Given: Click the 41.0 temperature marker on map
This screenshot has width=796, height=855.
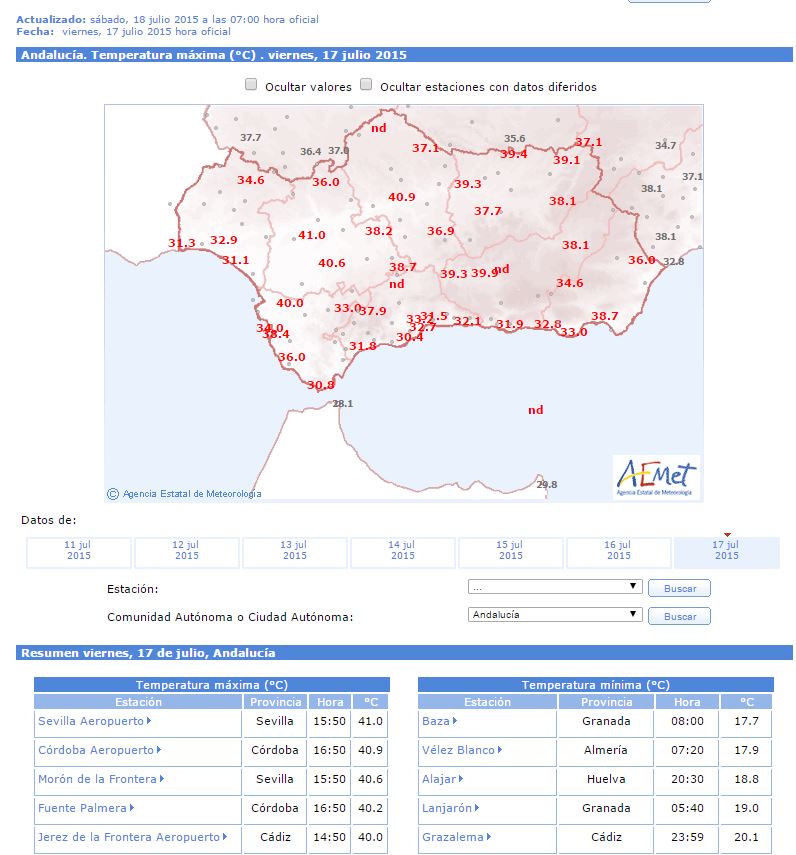Looking at the screenshot, I should click(312, 236).
